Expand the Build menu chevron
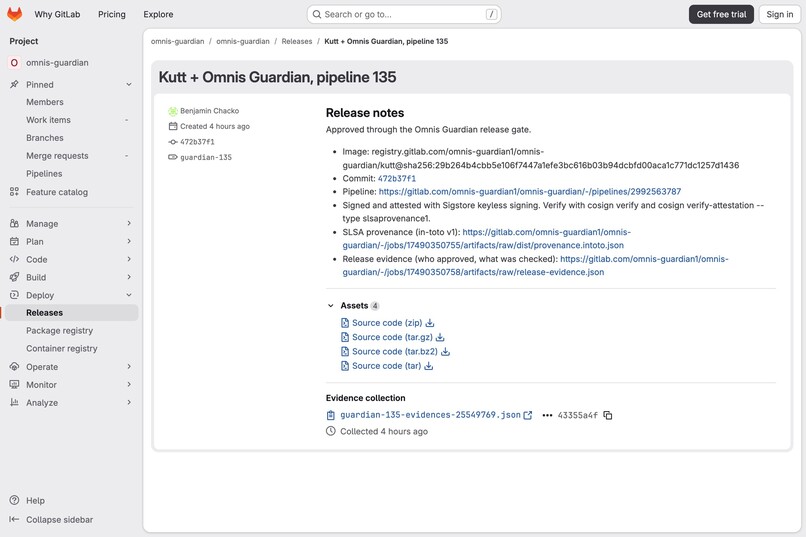 [129, 277]
